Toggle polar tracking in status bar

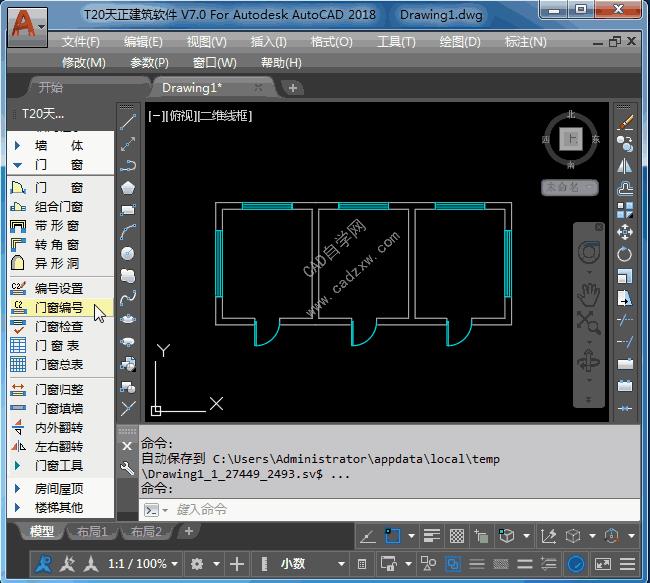[367, 537]
